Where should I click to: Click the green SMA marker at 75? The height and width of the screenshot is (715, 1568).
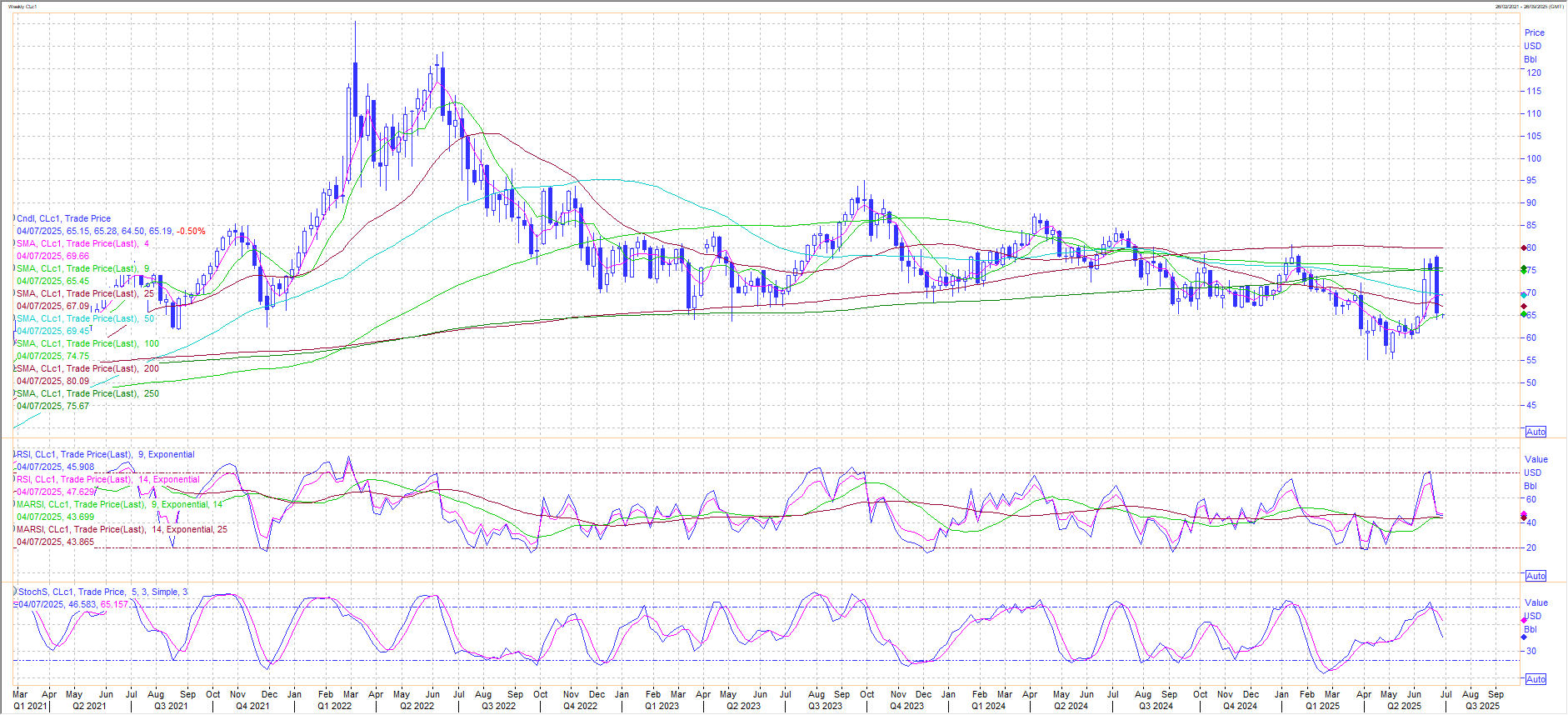point(1524,269)
